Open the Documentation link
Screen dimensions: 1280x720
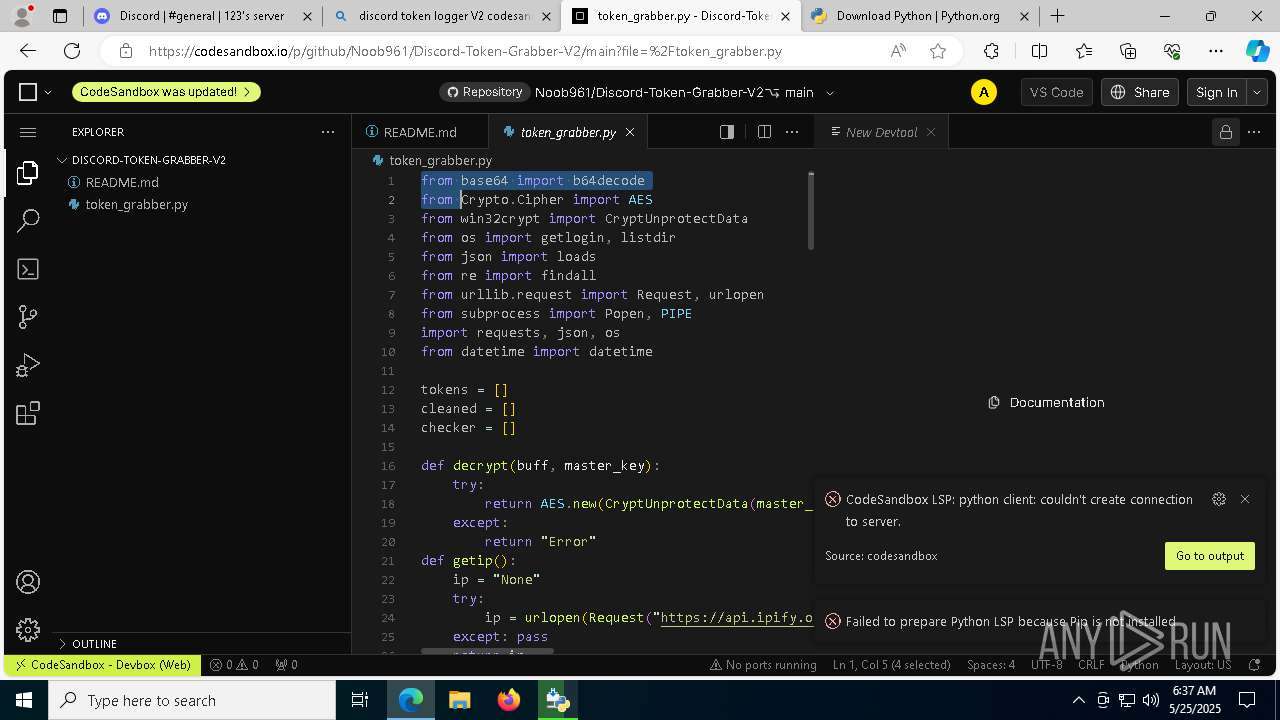click(1046, 402)
